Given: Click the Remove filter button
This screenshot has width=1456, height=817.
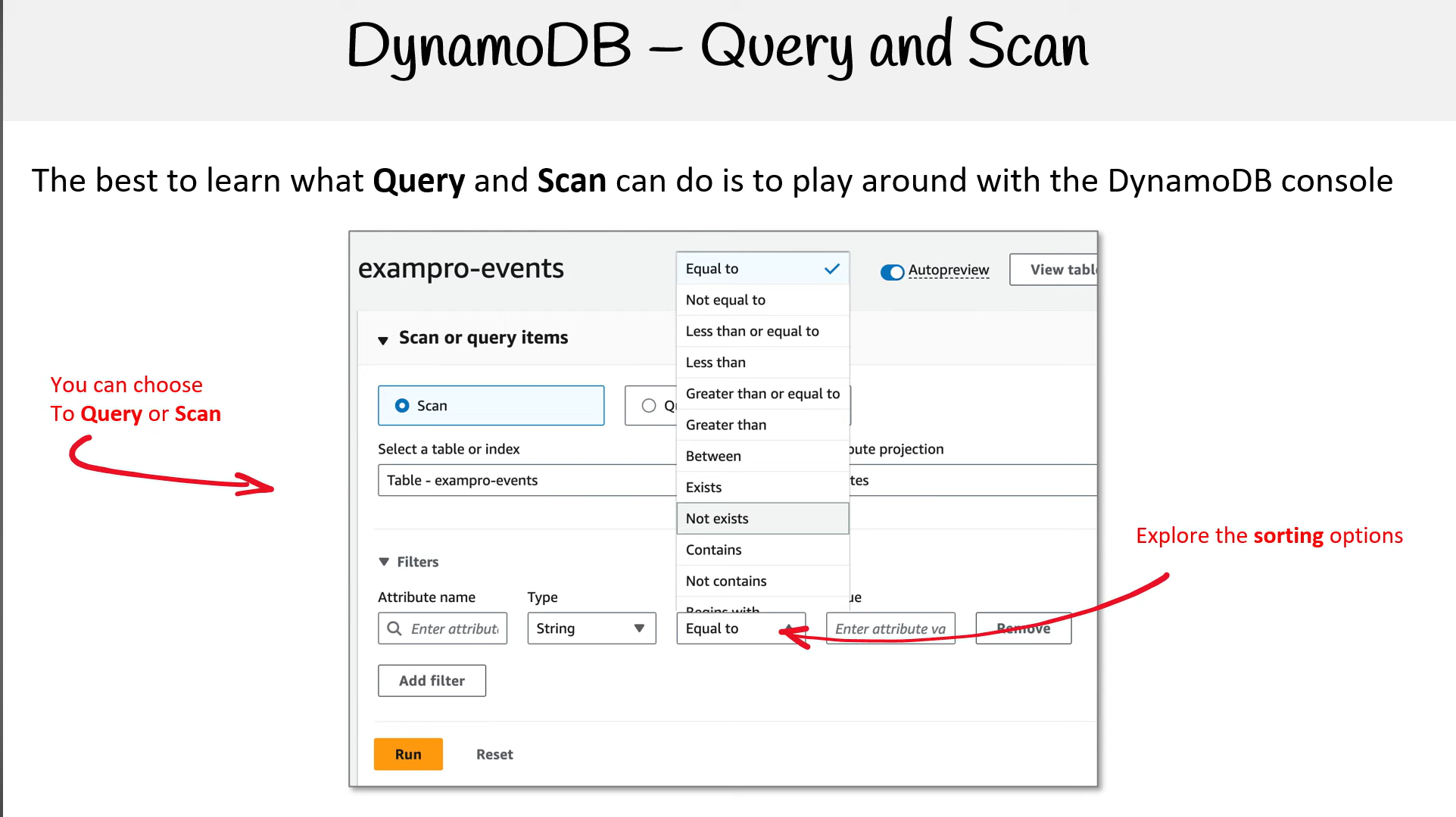Looking at the screenshot, I should tap(1024, 628).
